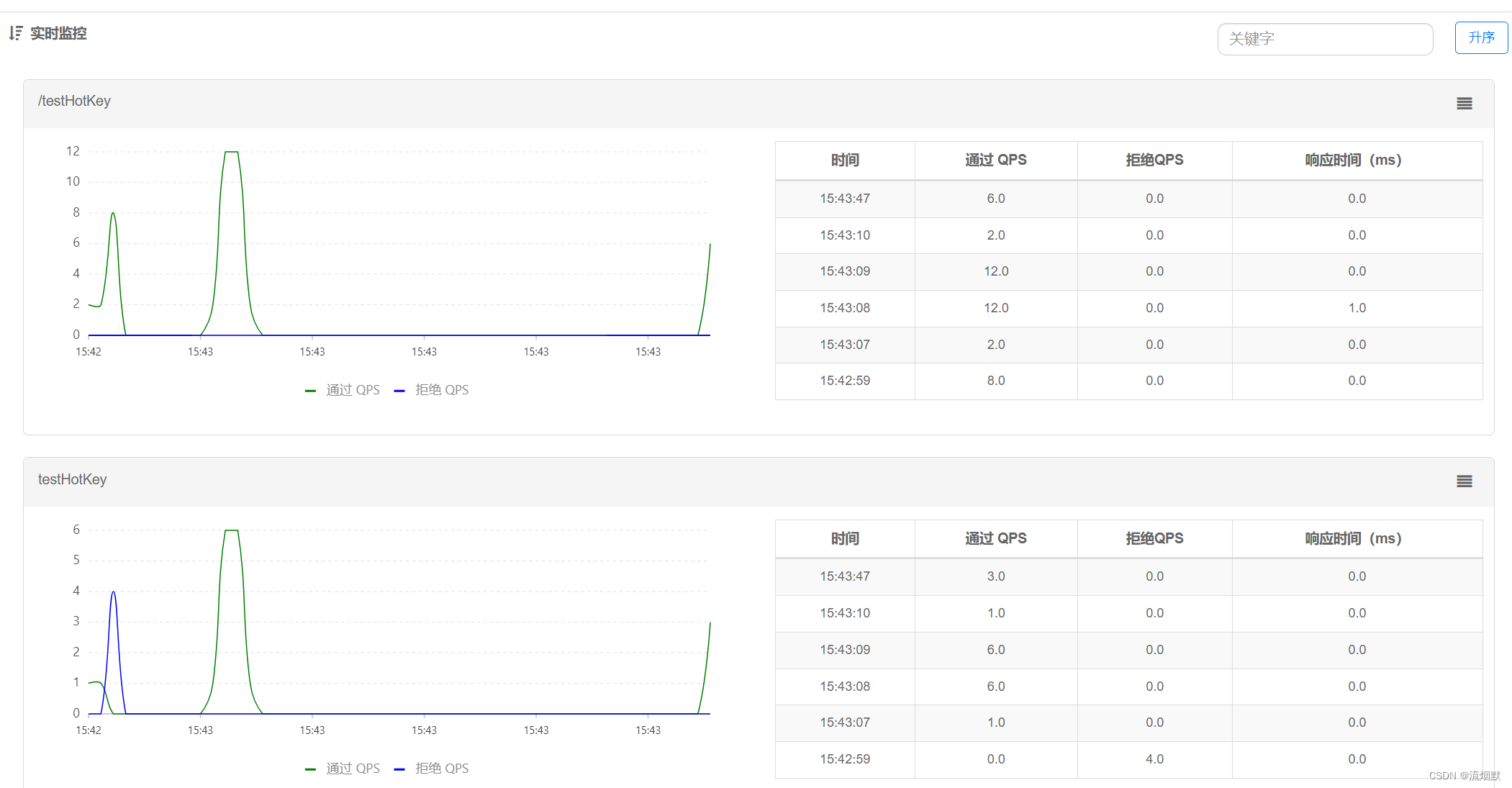
Task: Toggle 通过 QPS legend in testHotKey chart
Action: [343, 769]
